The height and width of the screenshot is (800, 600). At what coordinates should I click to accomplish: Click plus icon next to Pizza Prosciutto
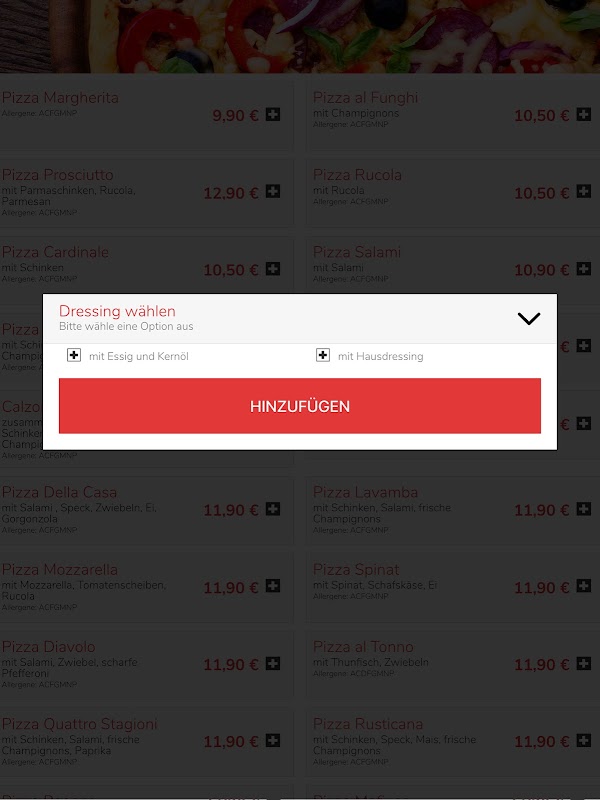[x=273, y=191]
